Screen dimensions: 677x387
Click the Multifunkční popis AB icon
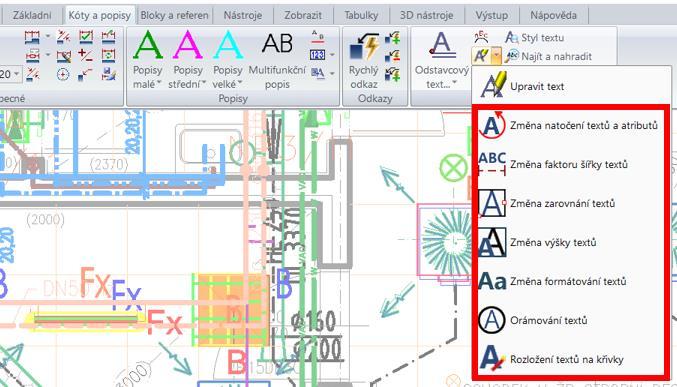tap(277, 43)
